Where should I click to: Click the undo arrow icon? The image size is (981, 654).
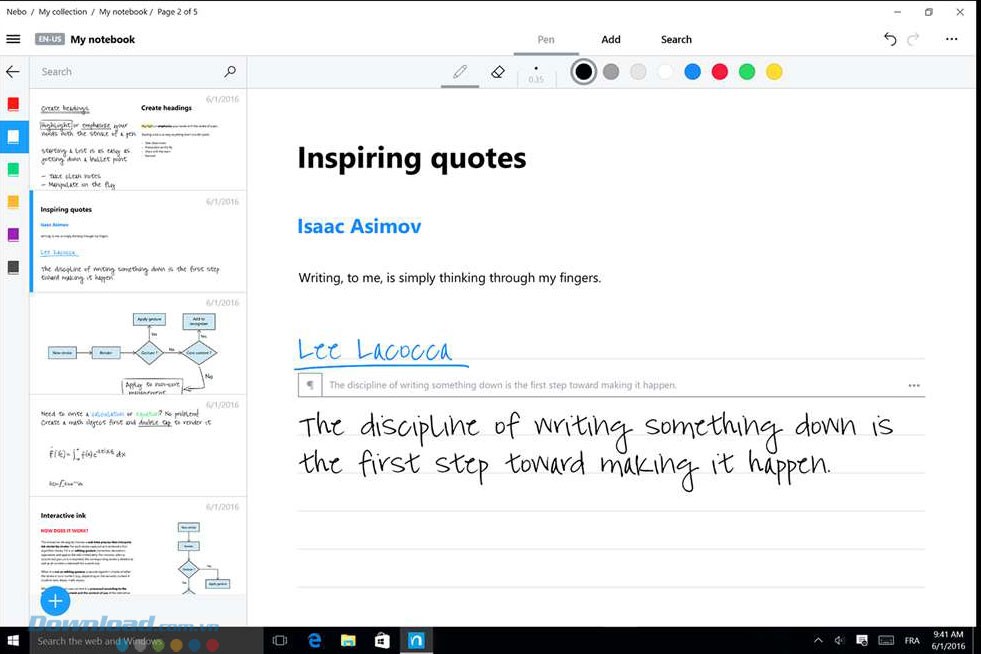point(890,40)
